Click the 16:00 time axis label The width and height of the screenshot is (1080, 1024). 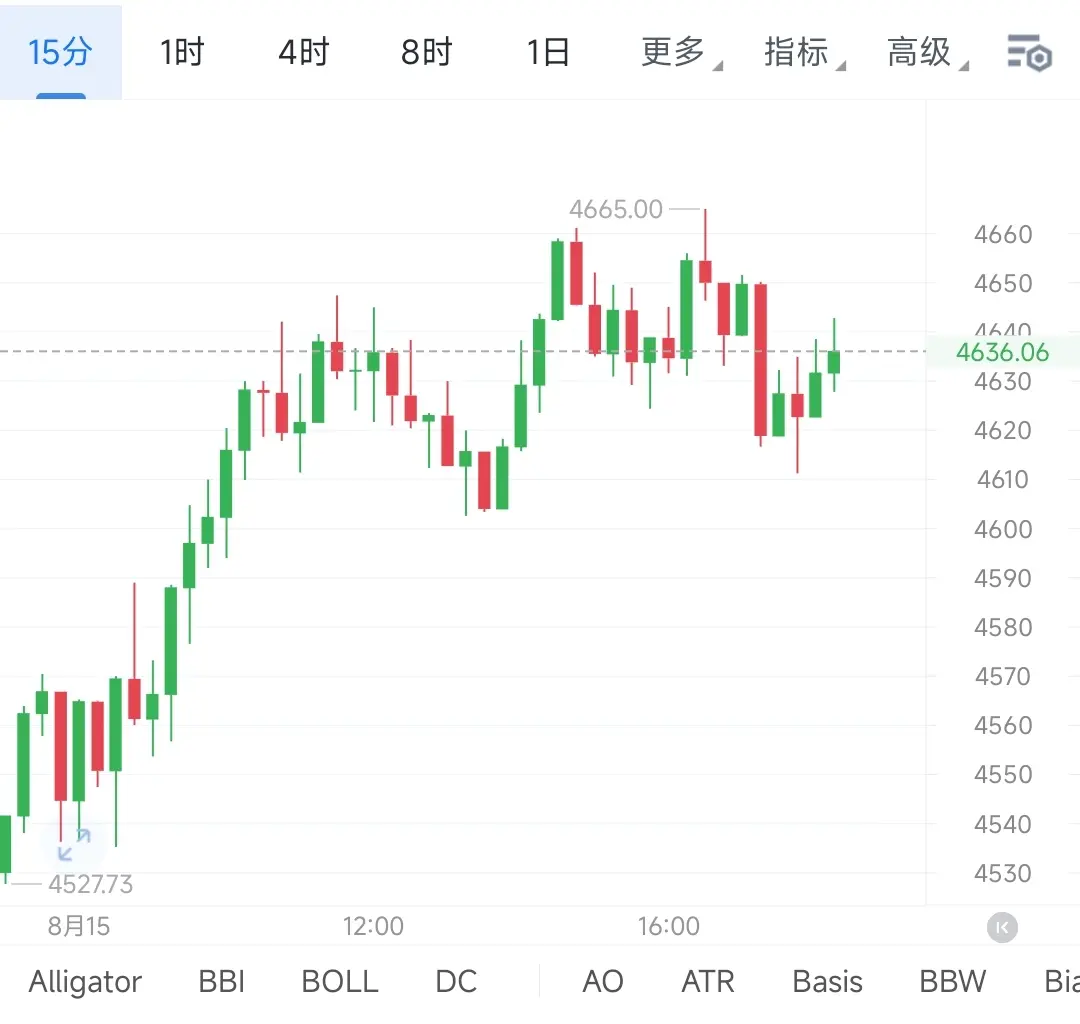pyautogui.click(x=668, y=926)
